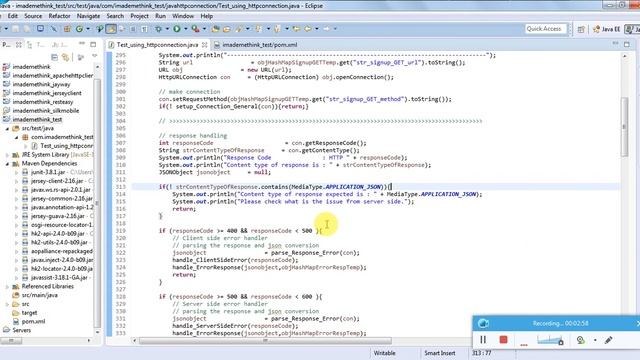Screen dimensions: 640x360
Task: Click the webcam icon in recorder
Action: (x=580, y=340)
